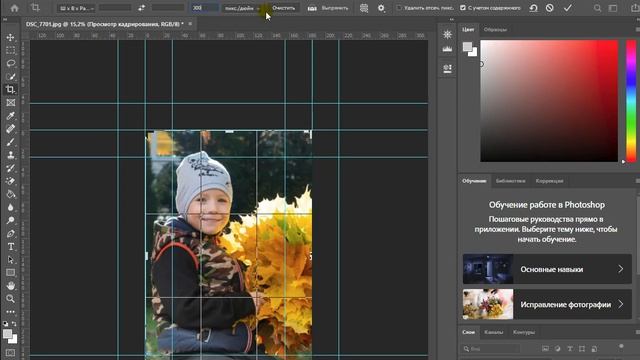Commit the crop with the checkmark
640x360 pixels.
click(x=568, y=8)
